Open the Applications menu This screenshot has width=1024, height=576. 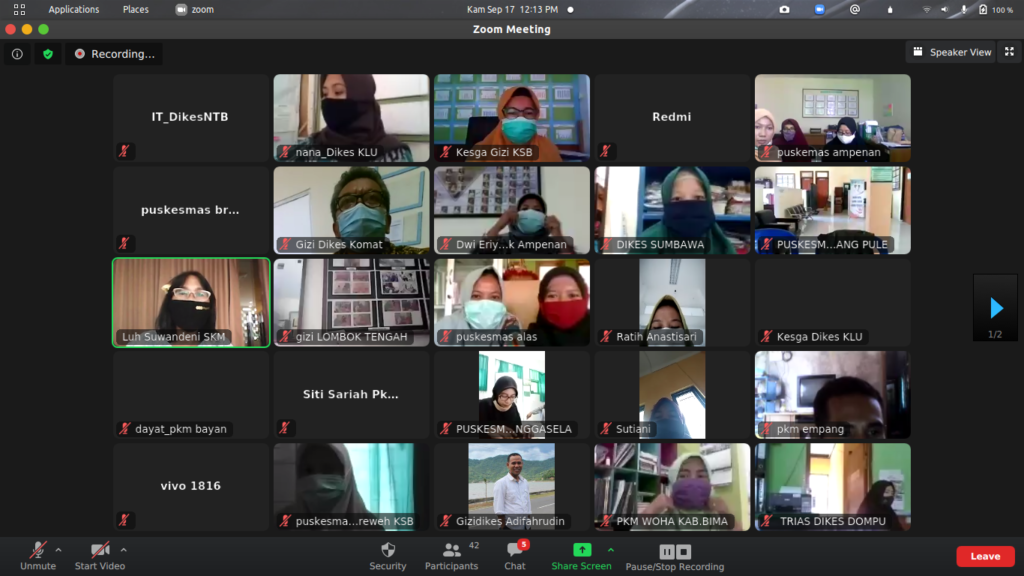(x=74, y=9)
